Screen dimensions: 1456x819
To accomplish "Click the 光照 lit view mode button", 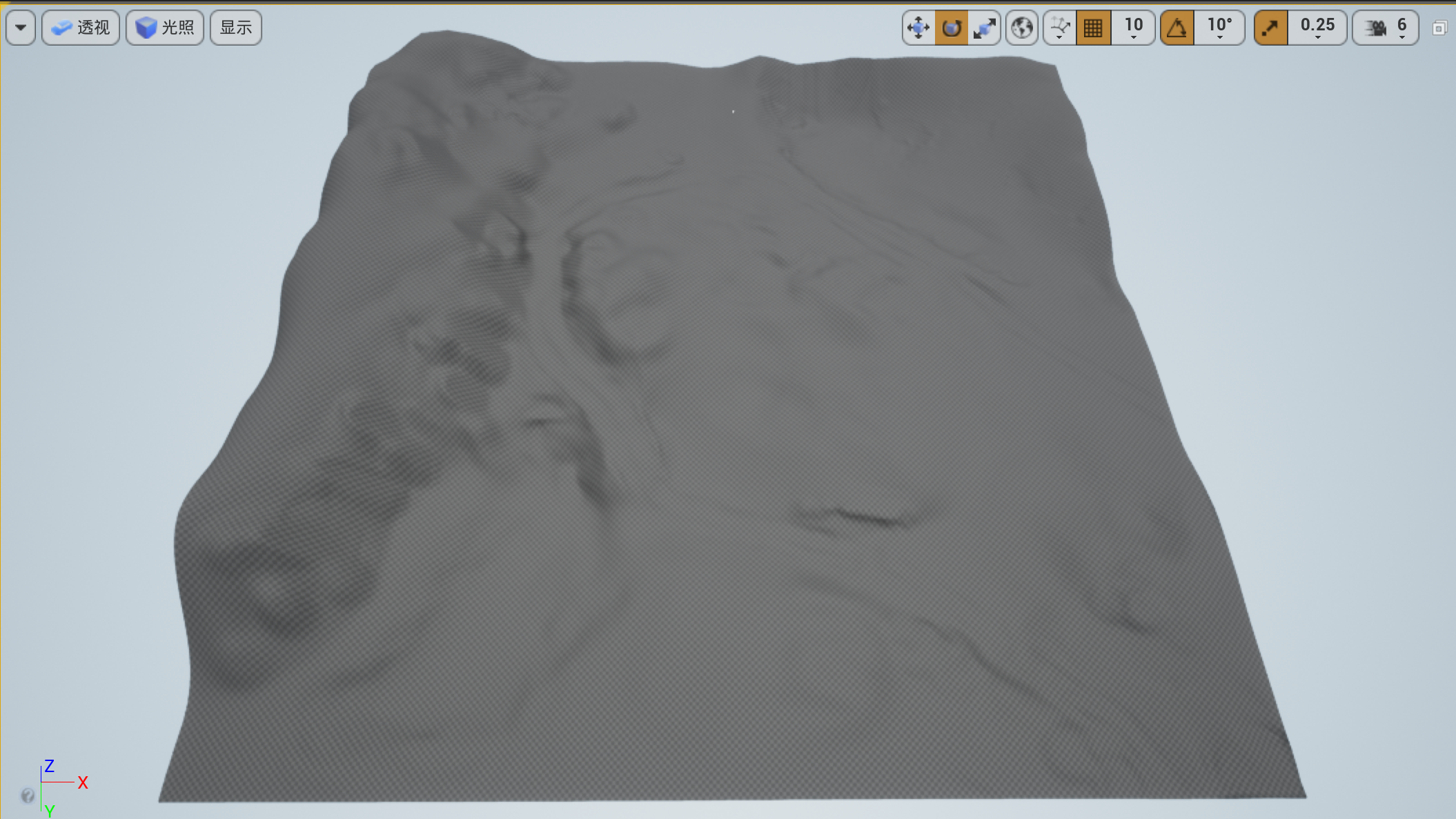I will pyautogui.click(x=165, y=28).
